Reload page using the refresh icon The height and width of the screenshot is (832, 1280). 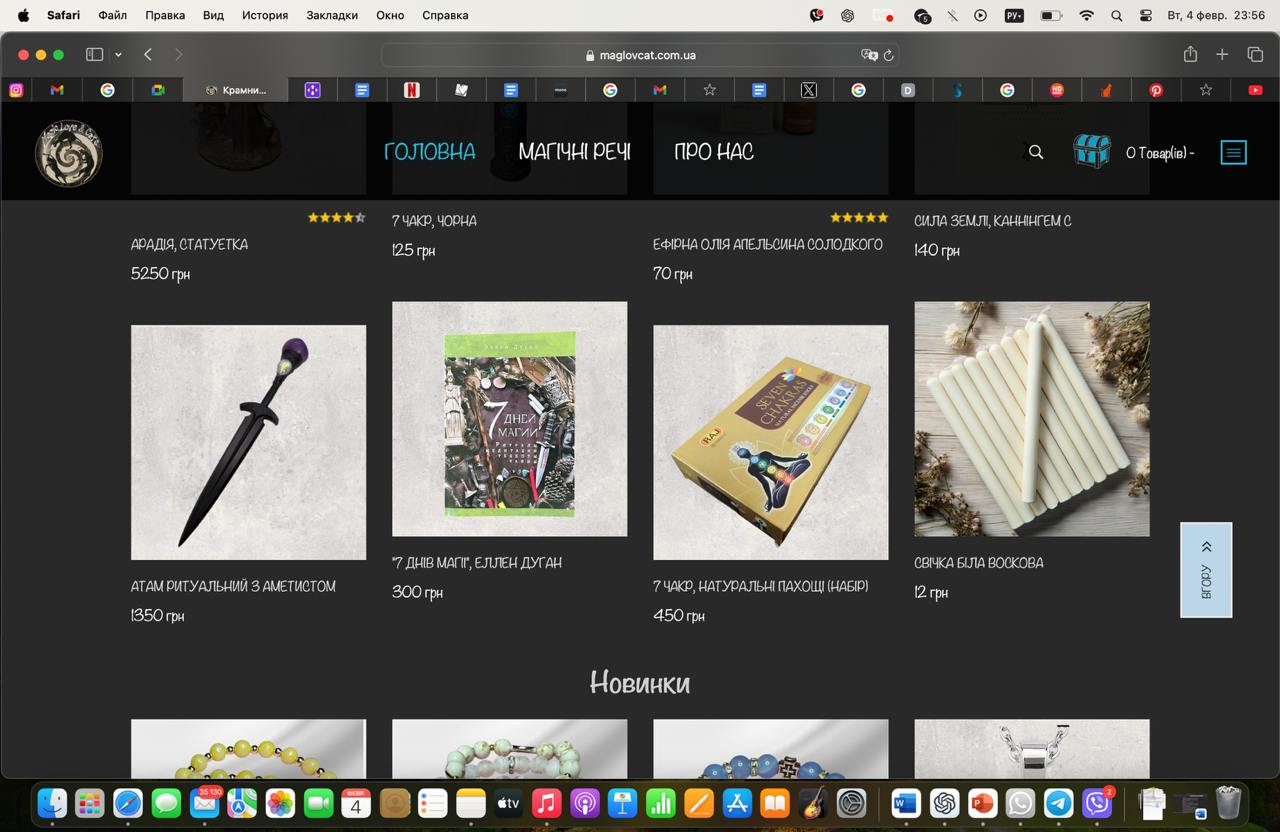pyautogui.click(x=889, y=55)
